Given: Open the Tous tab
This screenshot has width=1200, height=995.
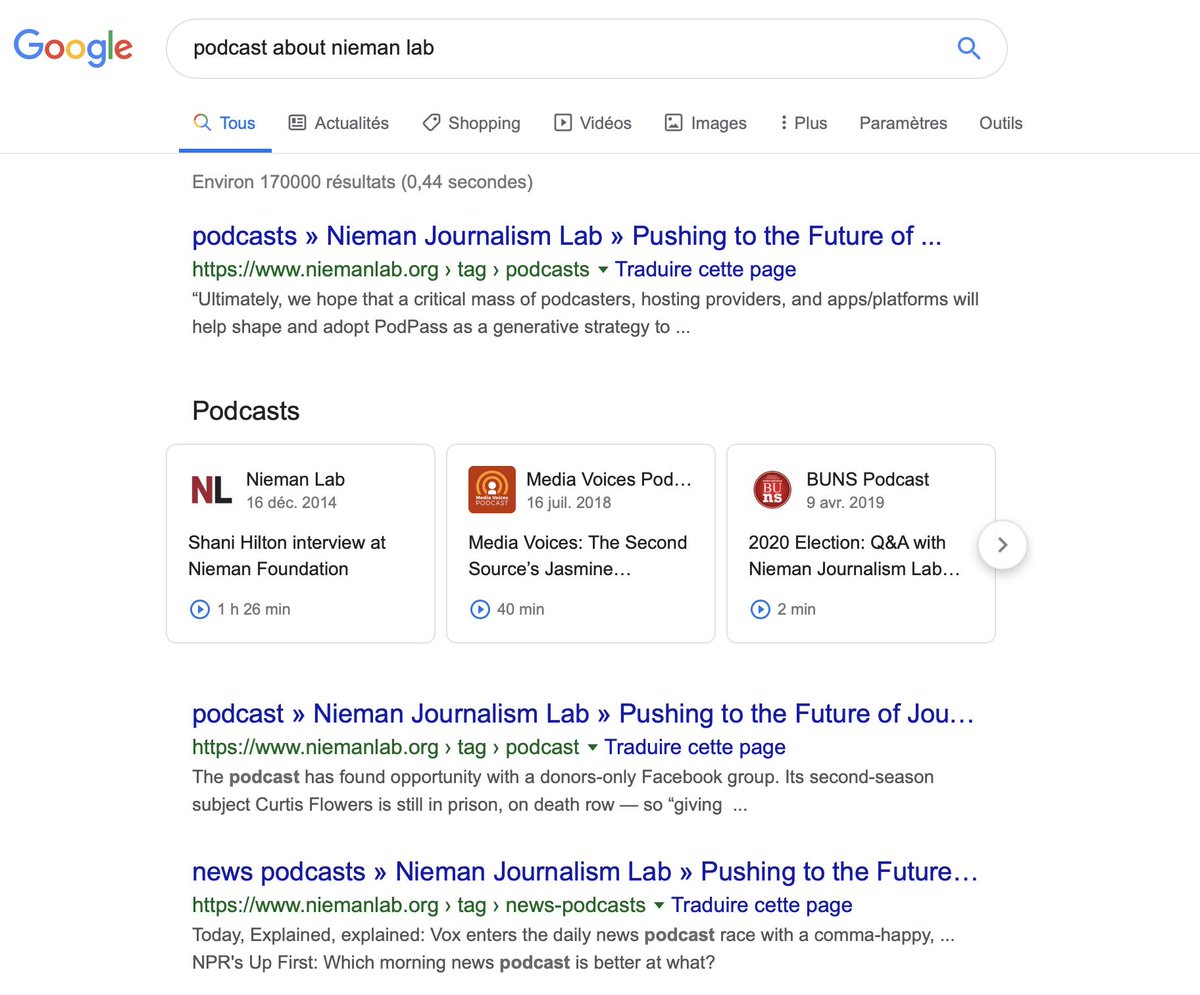Looking at the screenshot, I should click(225, 123).
